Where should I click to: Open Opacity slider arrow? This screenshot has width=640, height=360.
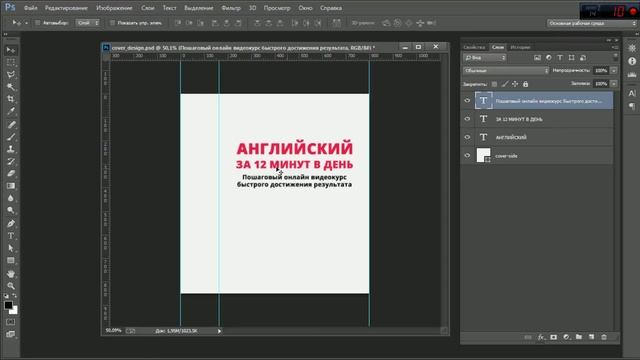pyautogui.click(x=613, y=71)
